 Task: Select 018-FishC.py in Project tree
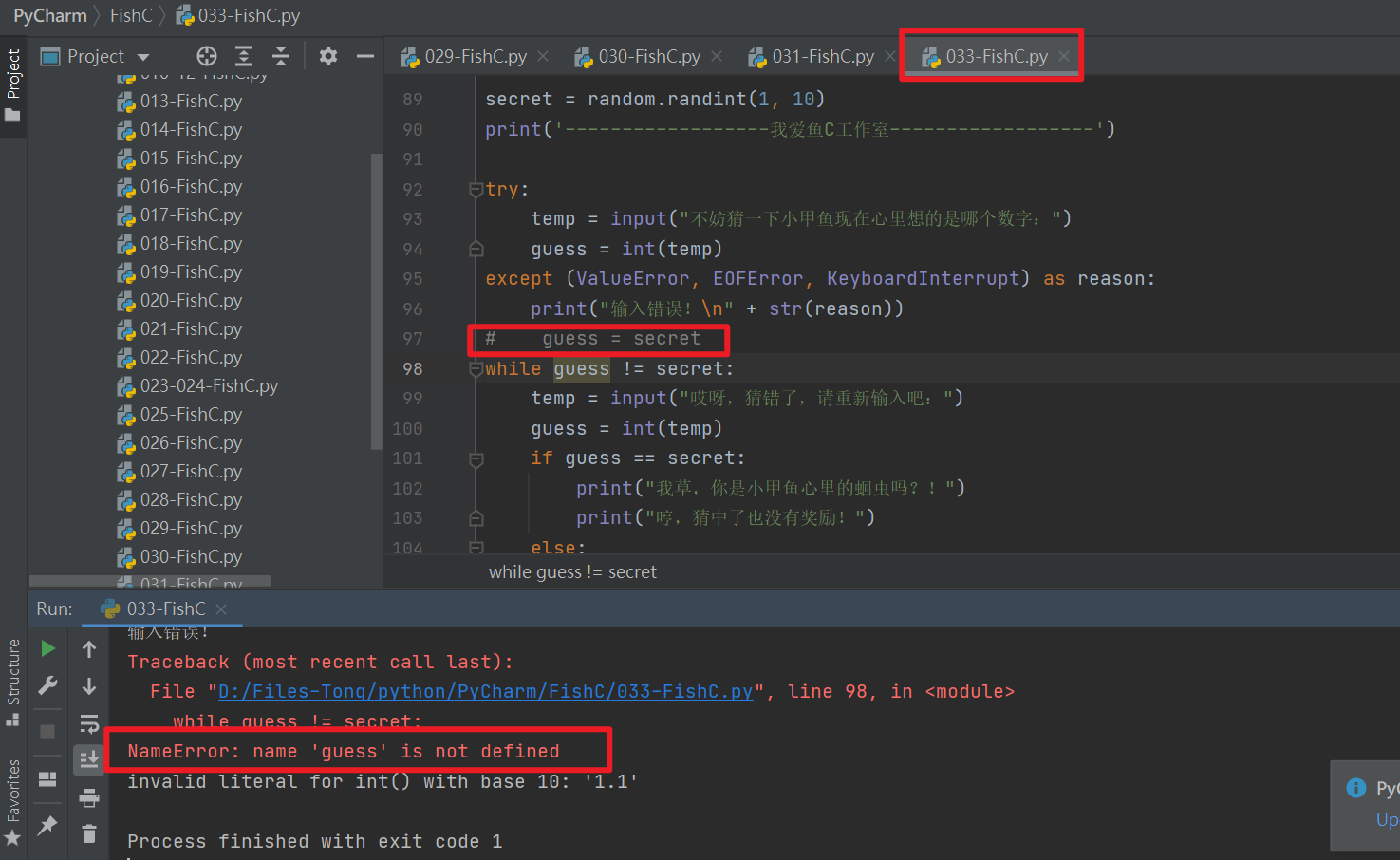point(179,244)
